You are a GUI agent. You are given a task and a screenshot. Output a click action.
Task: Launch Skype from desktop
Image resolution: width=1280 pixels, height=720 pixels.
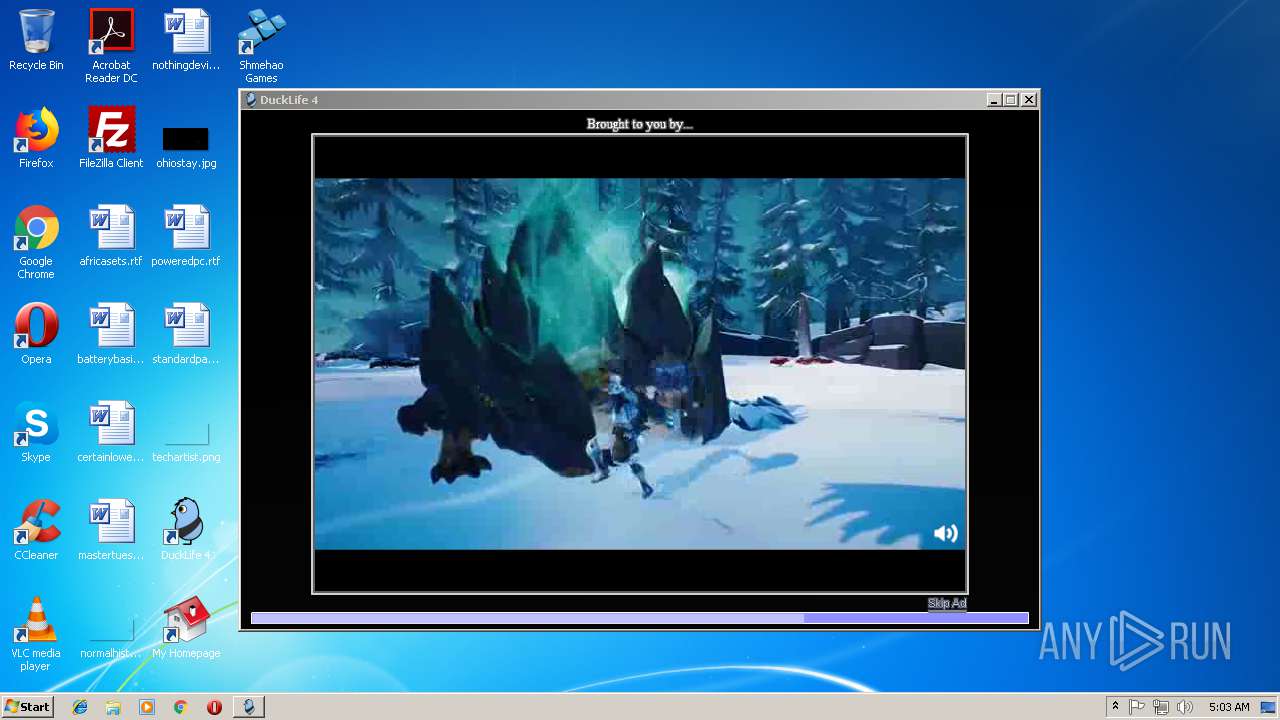click(36, 432)
